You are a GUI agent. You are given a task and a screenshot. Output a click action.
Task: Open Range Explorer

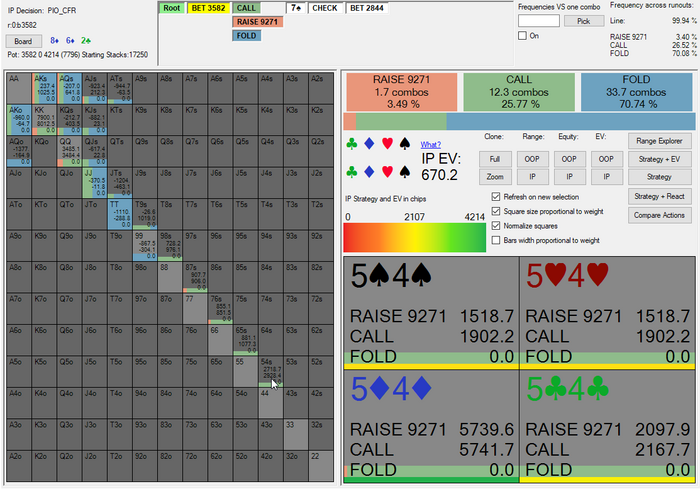click(x=659, y=141)
